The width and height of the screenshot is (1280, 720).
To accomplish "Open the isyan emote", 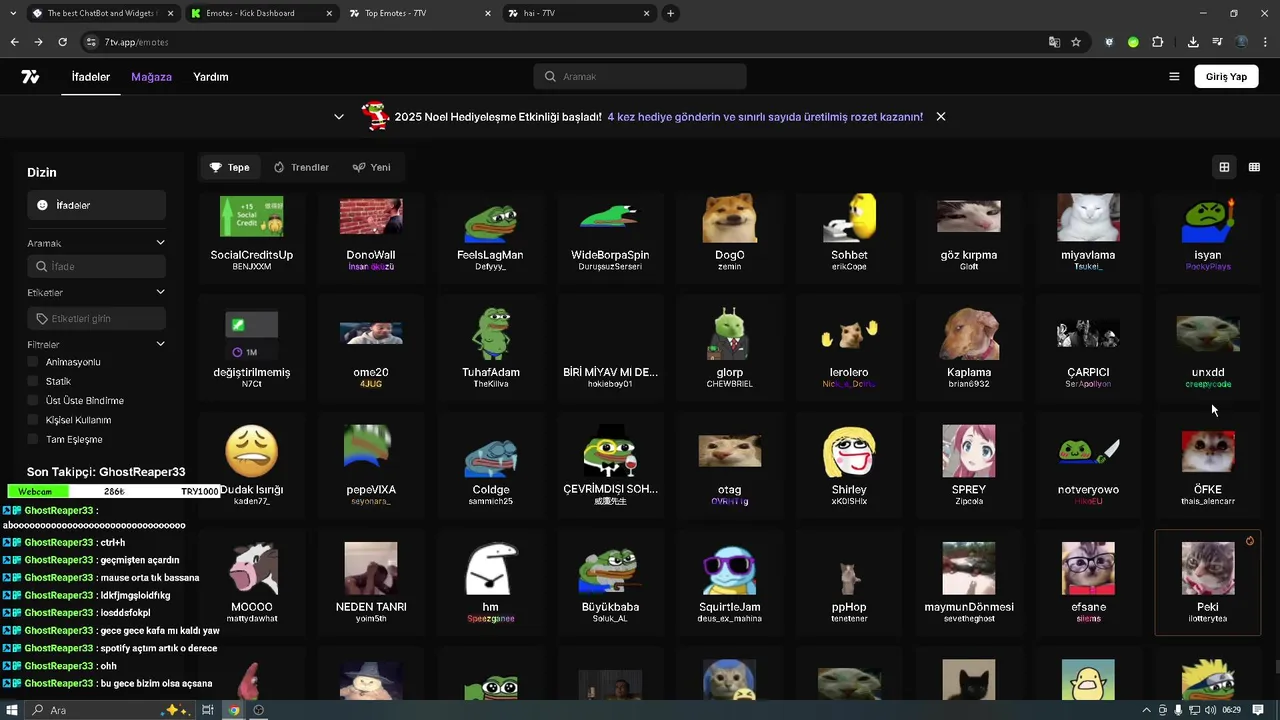I will [1208, 234].
